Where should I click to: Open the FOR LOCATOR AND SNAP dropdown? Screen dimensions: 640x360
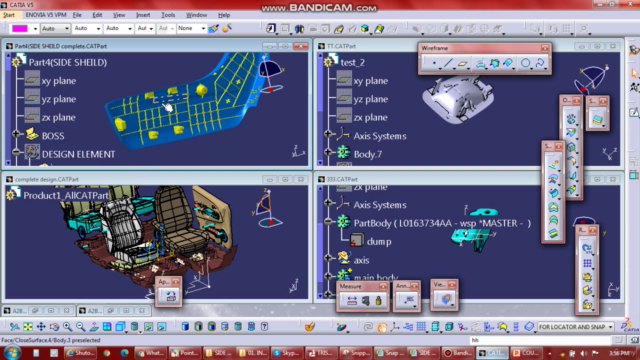point(611,327)
